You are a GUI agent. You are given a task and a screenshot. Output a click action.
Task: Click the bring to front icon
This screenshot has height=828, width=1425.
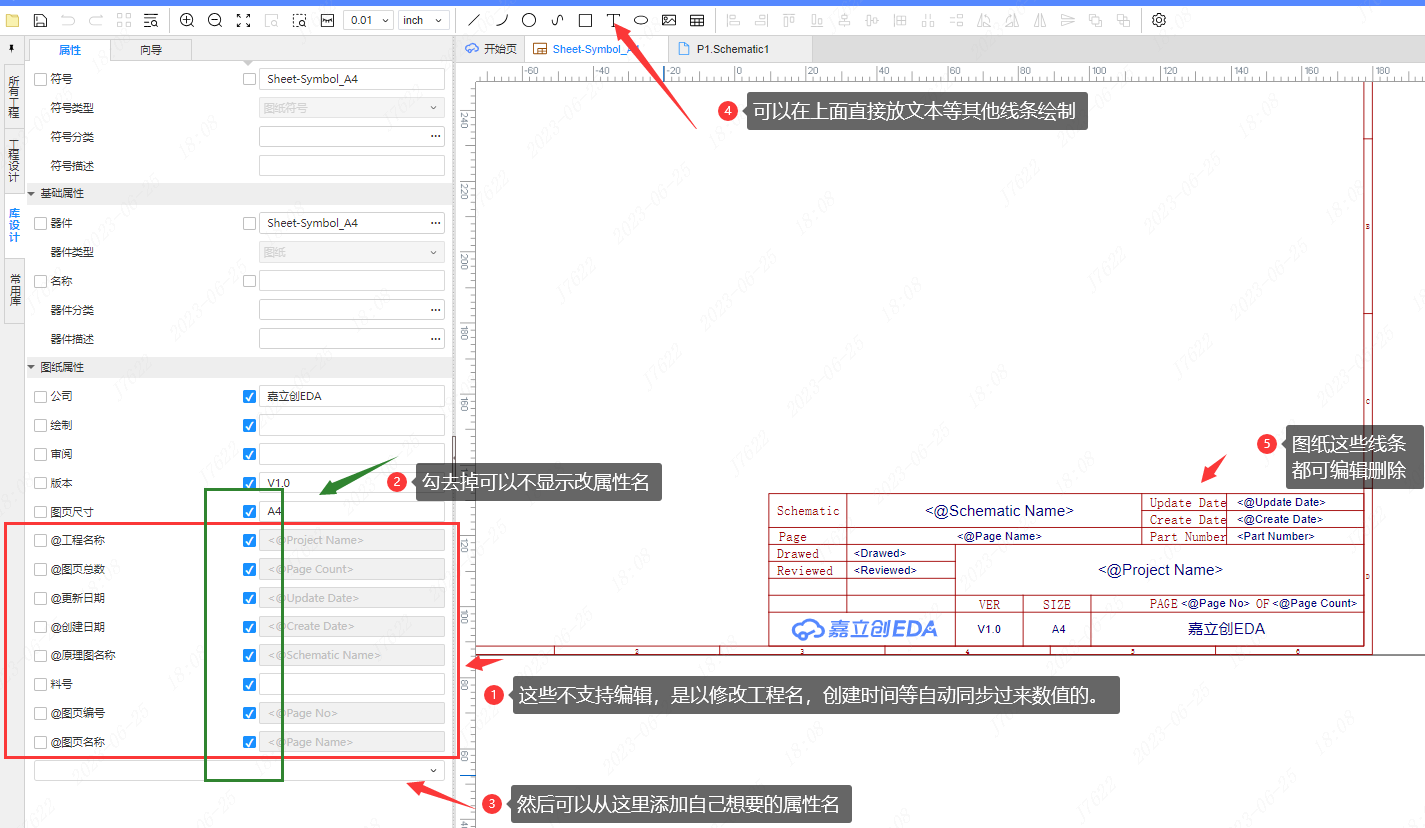coord(1095,19)
